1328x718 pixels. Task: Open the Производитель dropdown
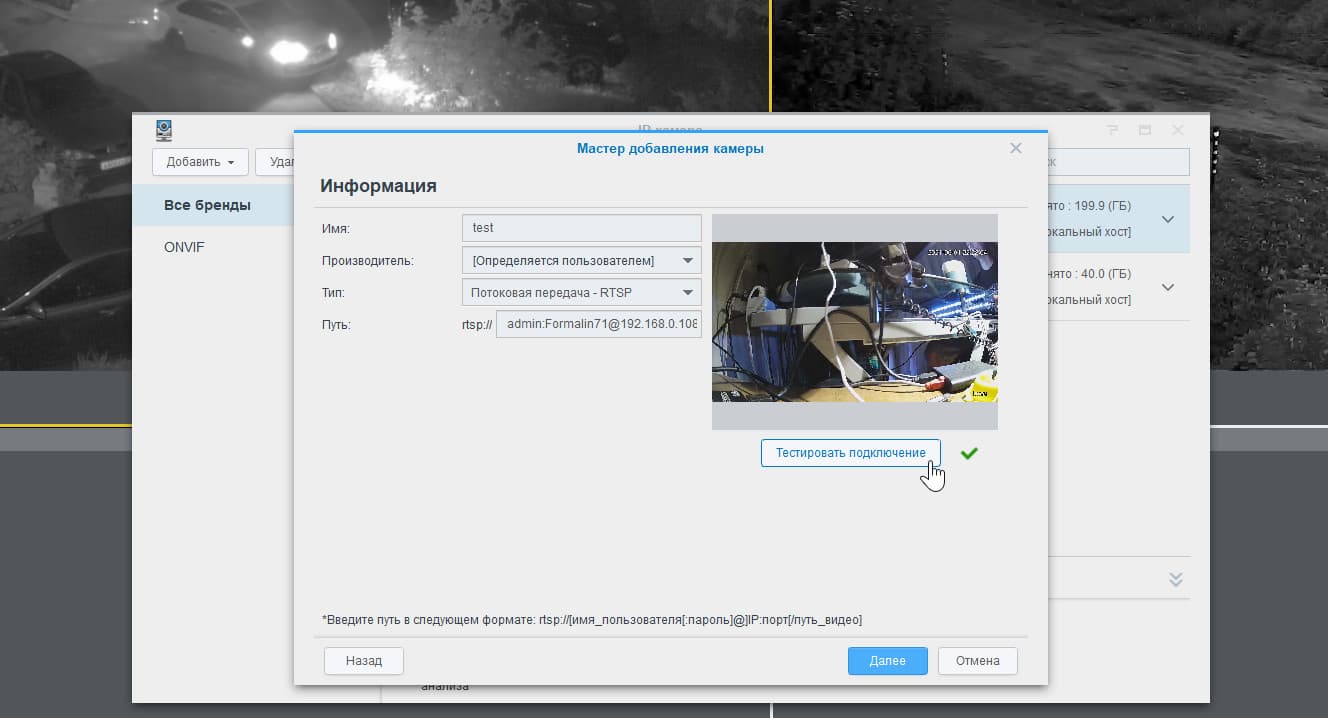coord(582,260)
